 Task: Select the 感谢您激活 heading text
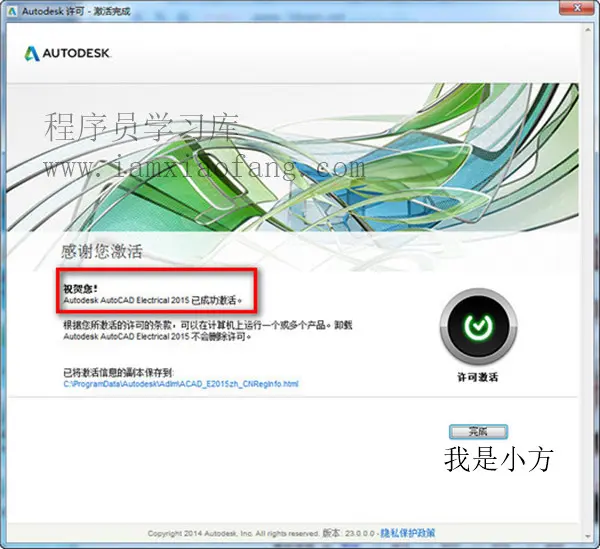pos(102,251)
